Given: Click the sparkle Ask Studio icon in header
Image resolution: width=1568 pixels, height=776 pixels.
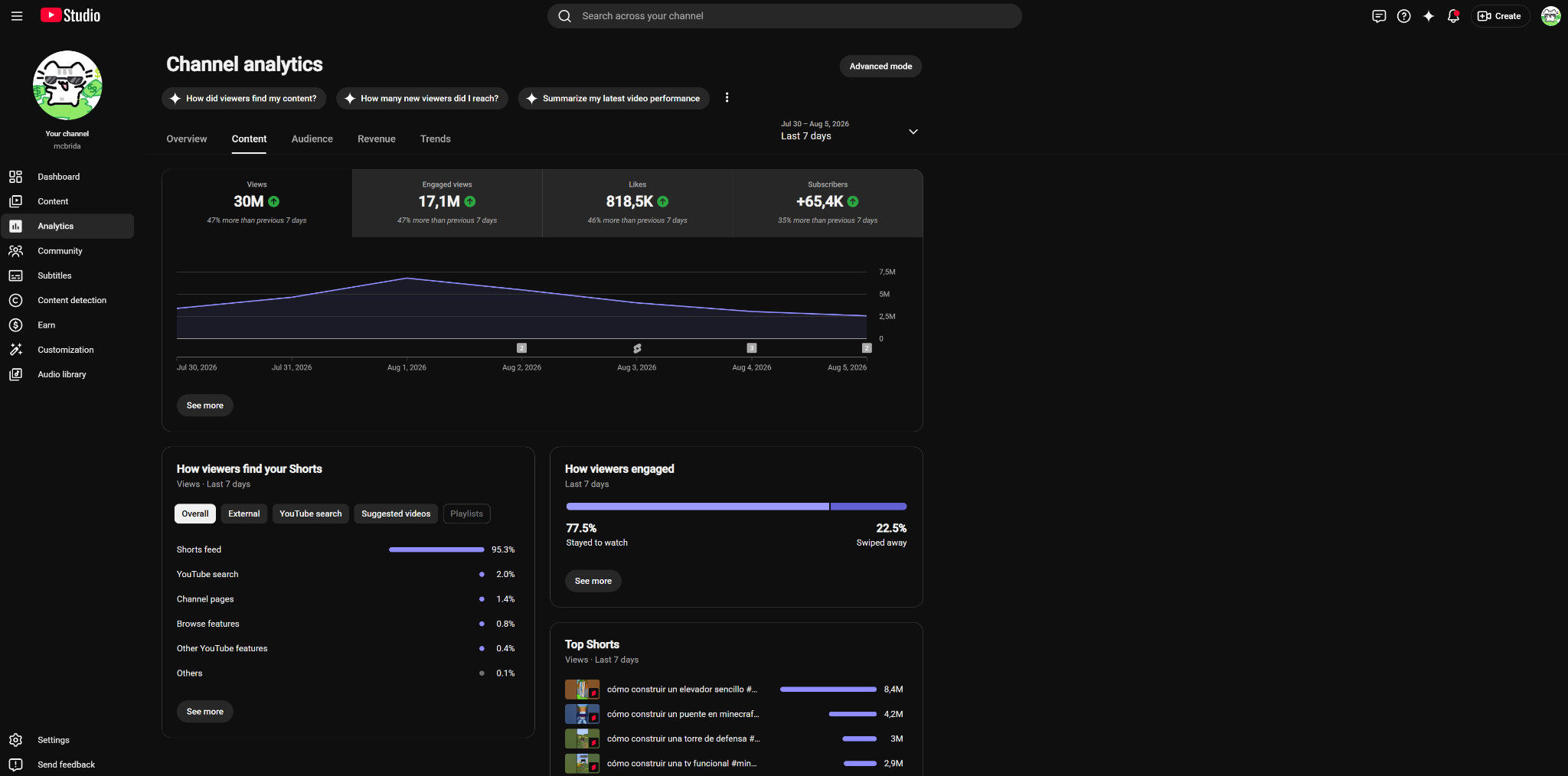Looking at the screenshot, I should (1429, 16).
